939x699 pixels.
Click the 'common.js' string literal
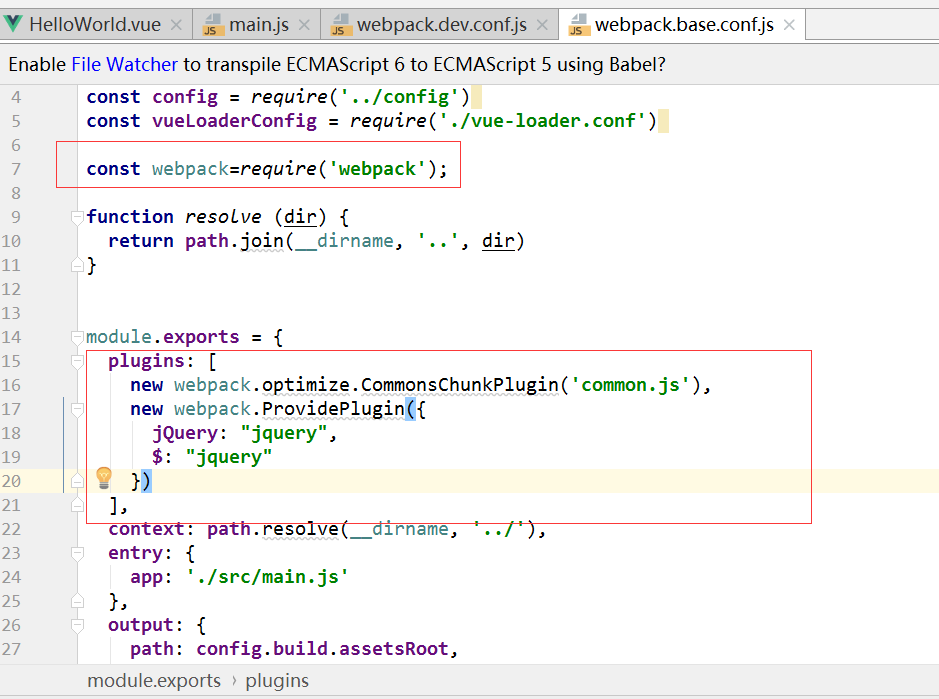coord(631,385)
